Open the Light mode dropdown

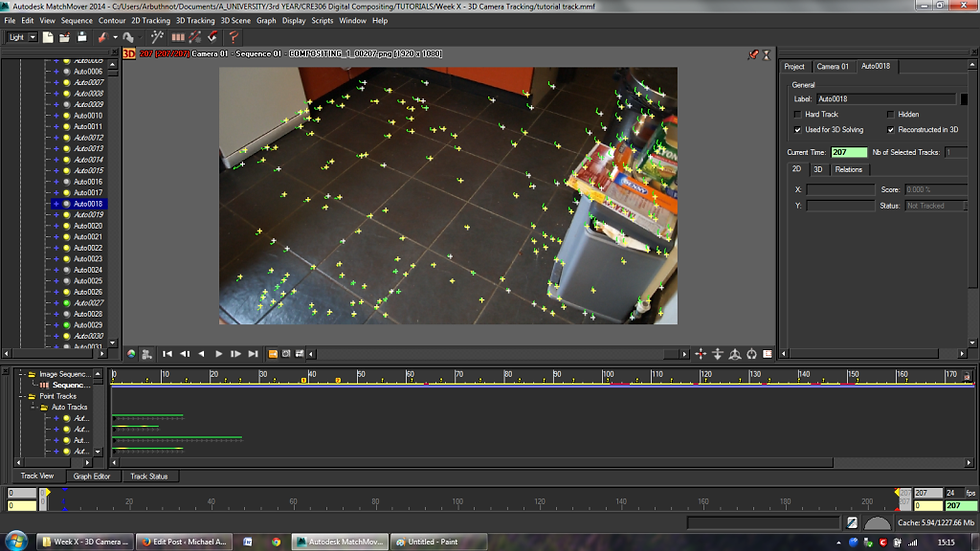(x=32, y=37)
